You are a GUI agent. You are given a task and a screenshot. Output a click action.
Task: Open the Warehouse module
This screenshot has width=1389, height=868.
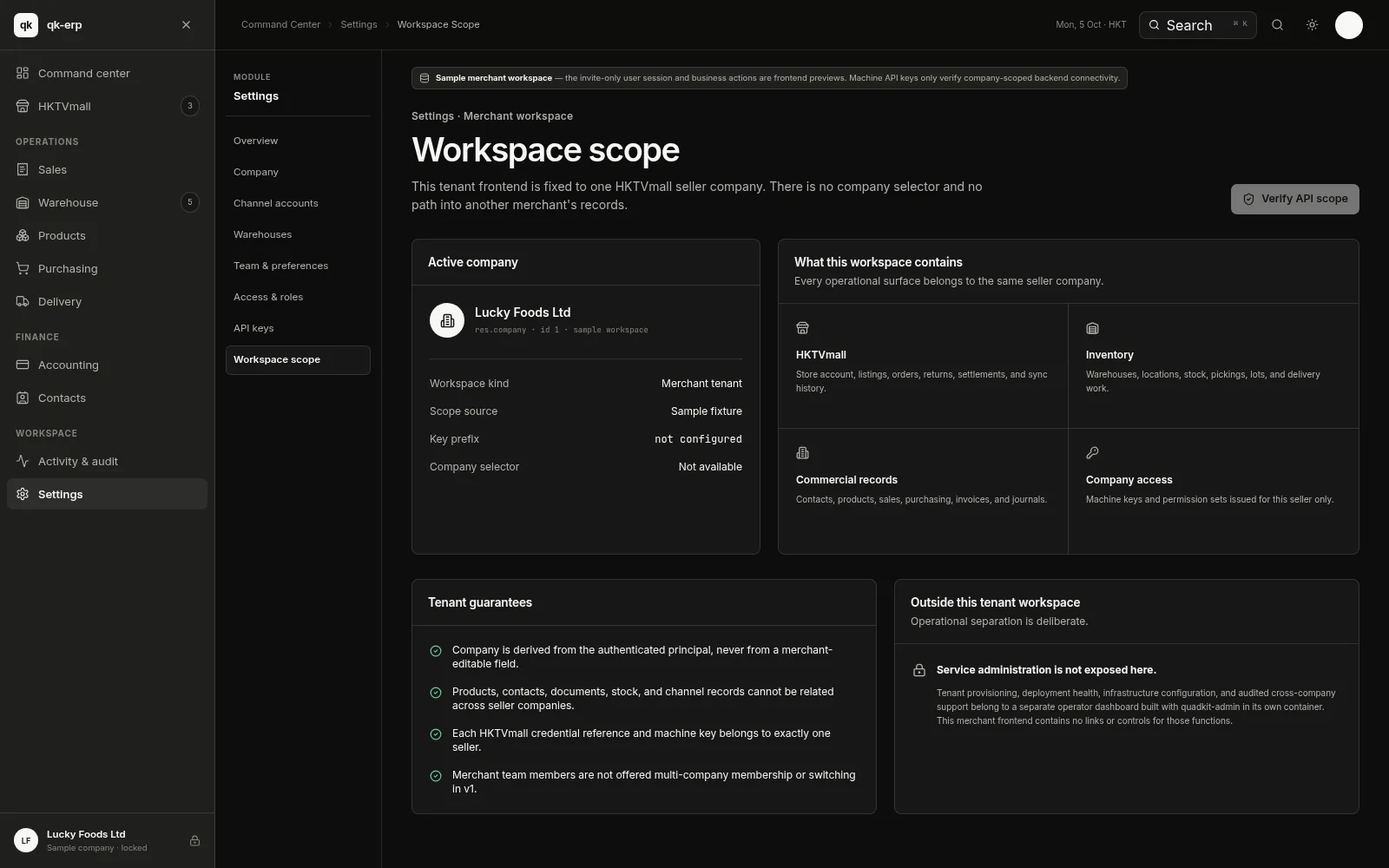tap(107, 202)
